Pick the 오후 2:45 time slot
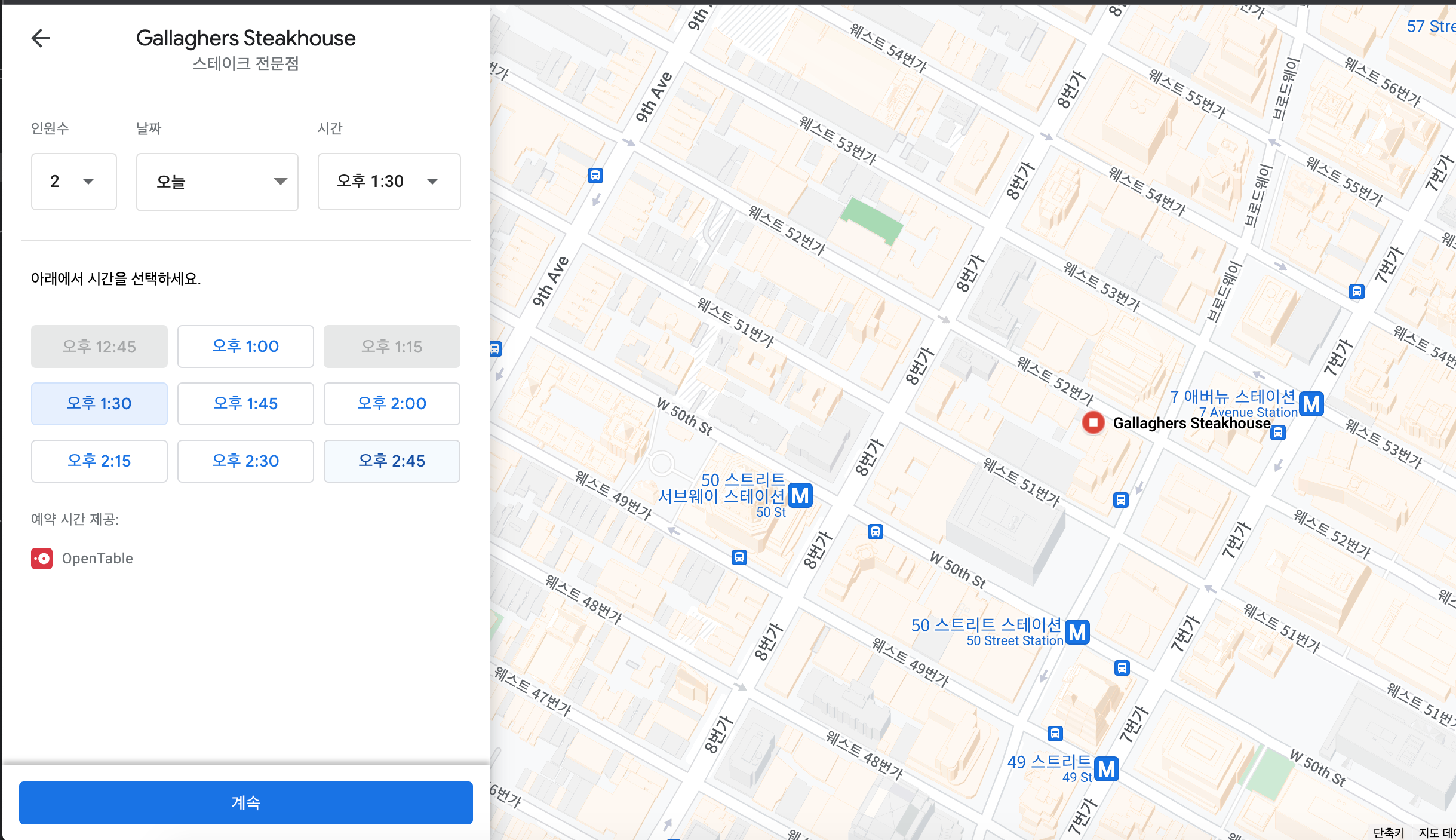Screen dimensions: 1456x840 tap(392, 461)
